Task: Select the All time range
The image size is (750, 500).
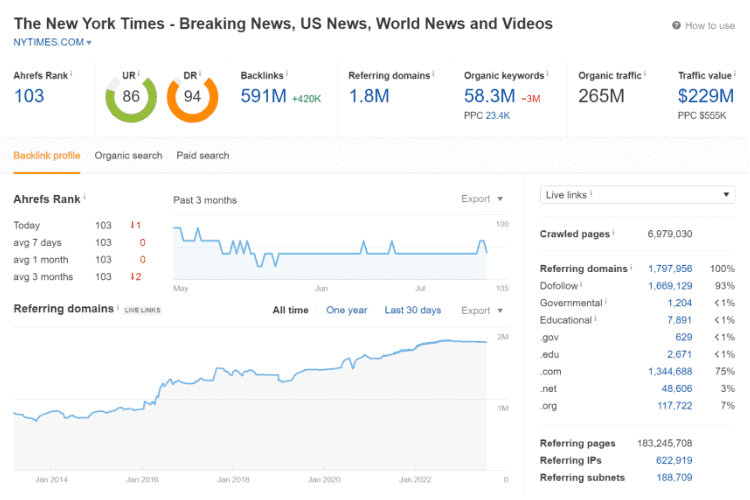Action: tap(290, 310)
